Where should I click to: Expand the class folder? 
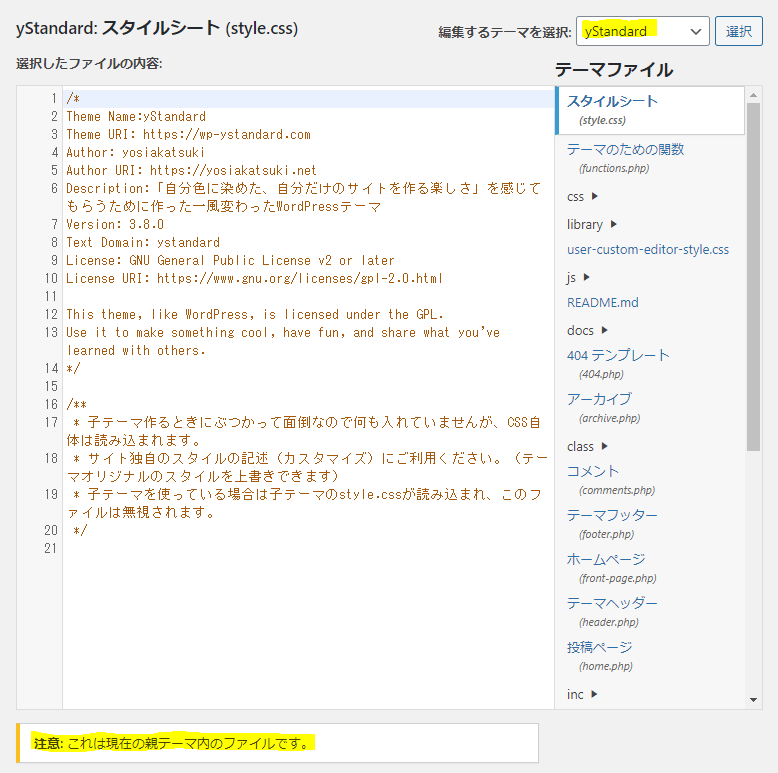[x=587, y=447]
